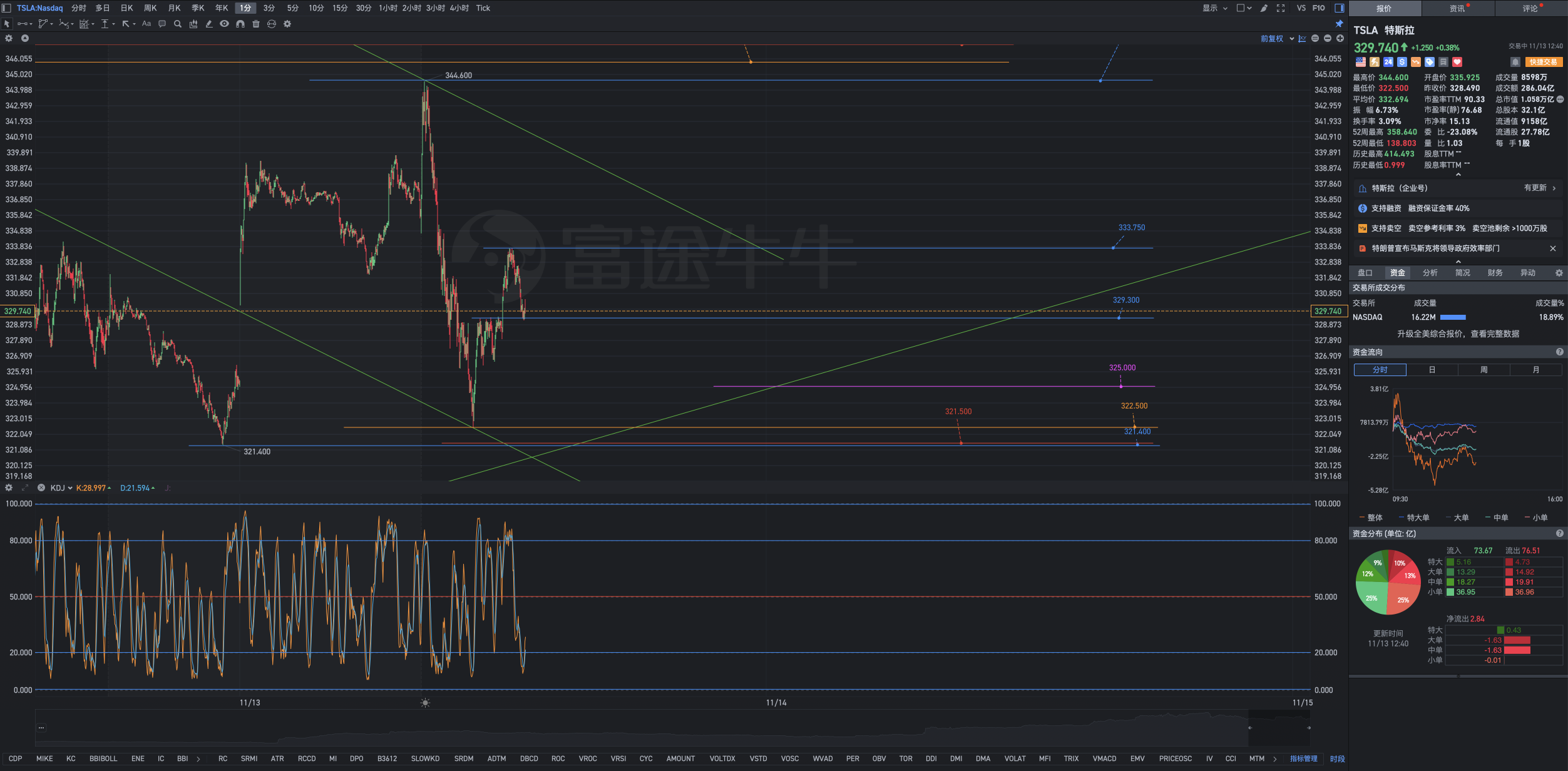Enter fullscreen chart mode
This screenshot has width=1568, height=771.
click(1281, 8)
